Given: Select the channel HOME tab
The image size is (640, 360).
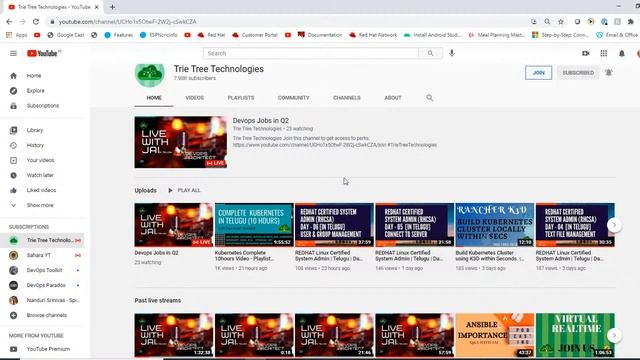Looking at the screenshot, I should coord(154,98).
